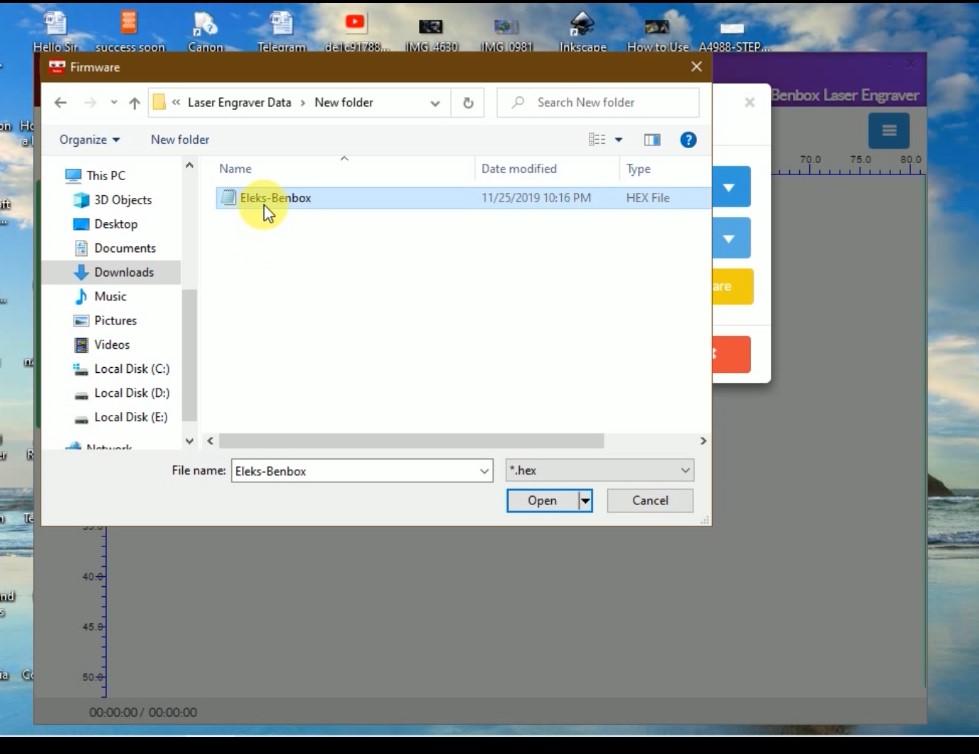Open Videos in navigation pane

112,345
